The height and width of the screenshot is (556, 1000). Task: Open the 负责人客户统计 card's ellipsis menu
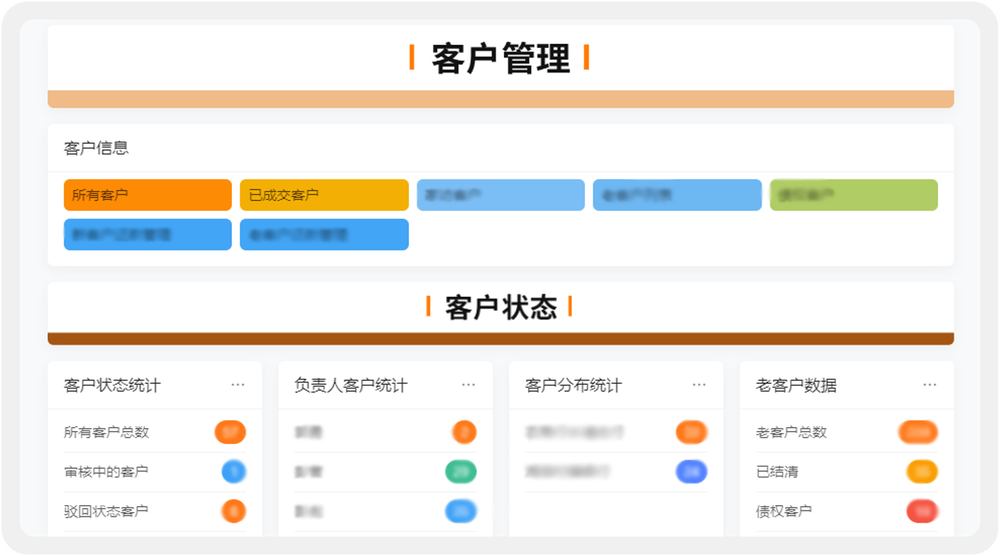tap(468, 385)
